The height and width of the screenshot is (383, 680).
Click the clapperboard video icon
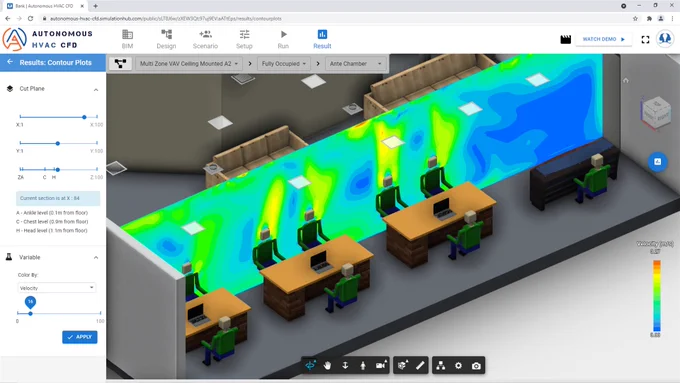(x=566, y=39)
